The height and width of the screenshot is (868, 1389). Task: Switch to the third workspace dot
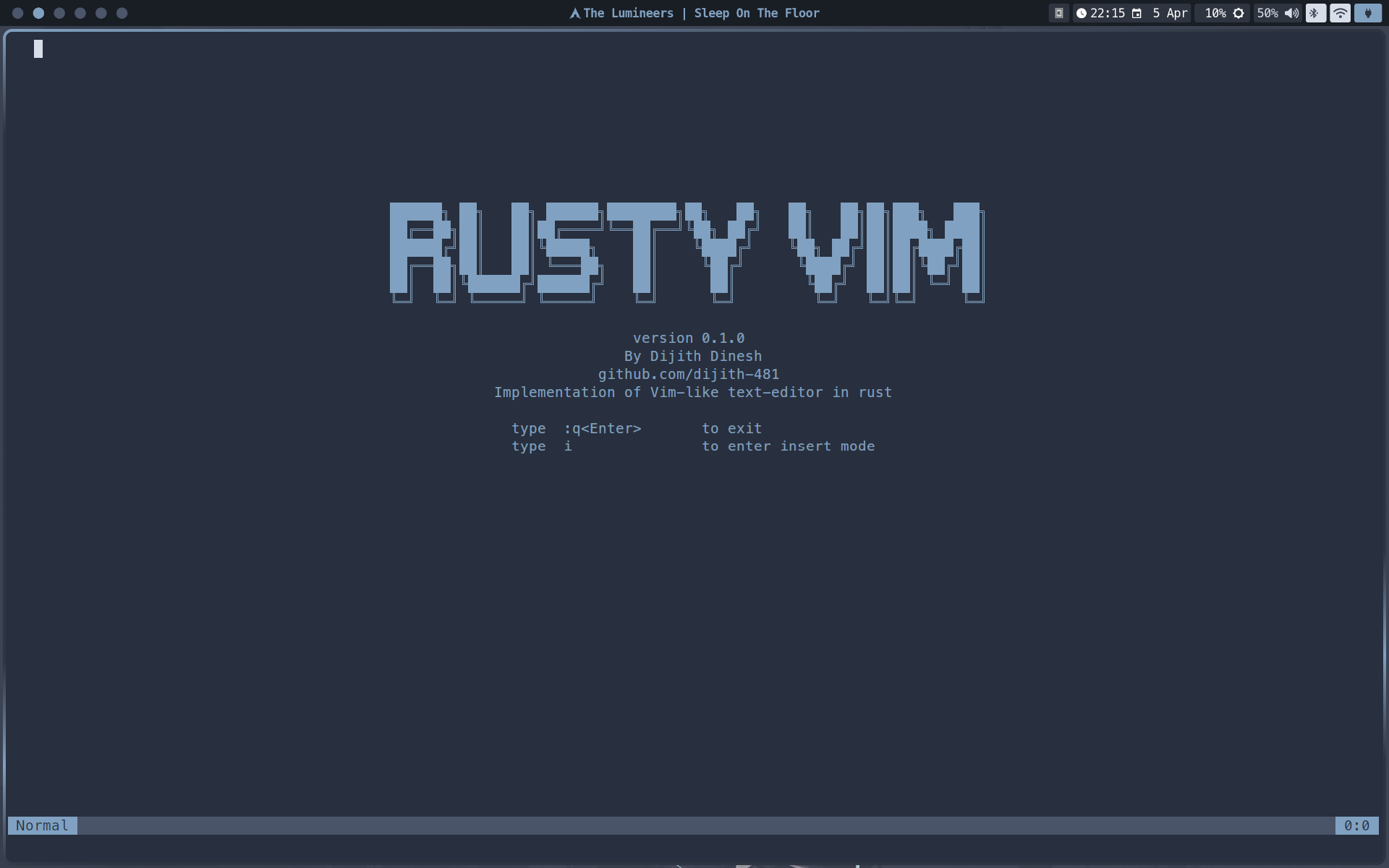[59, 13]
